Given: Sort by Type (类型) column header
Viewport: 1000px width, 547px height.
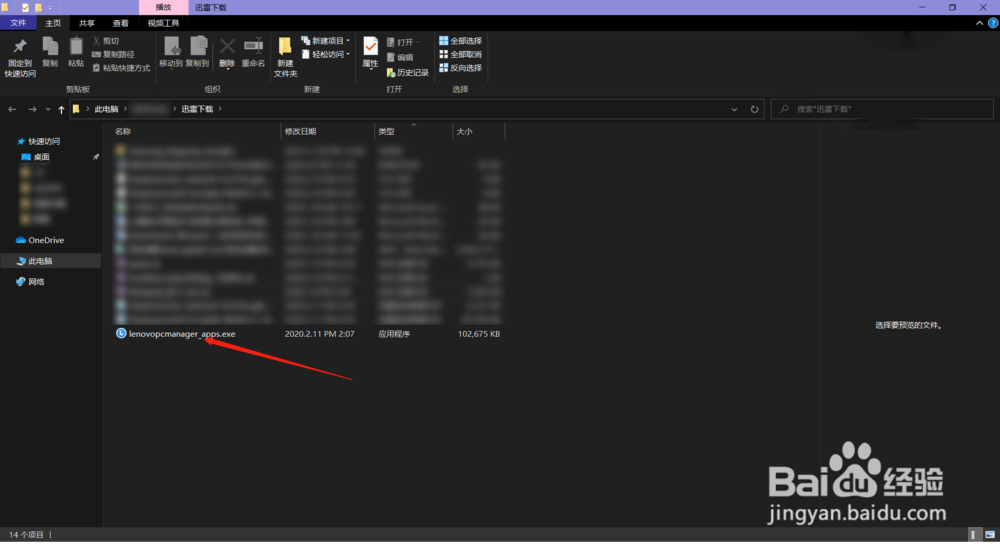Looking at the screenshot, I should pyautogui.click(x=413, y=131).
